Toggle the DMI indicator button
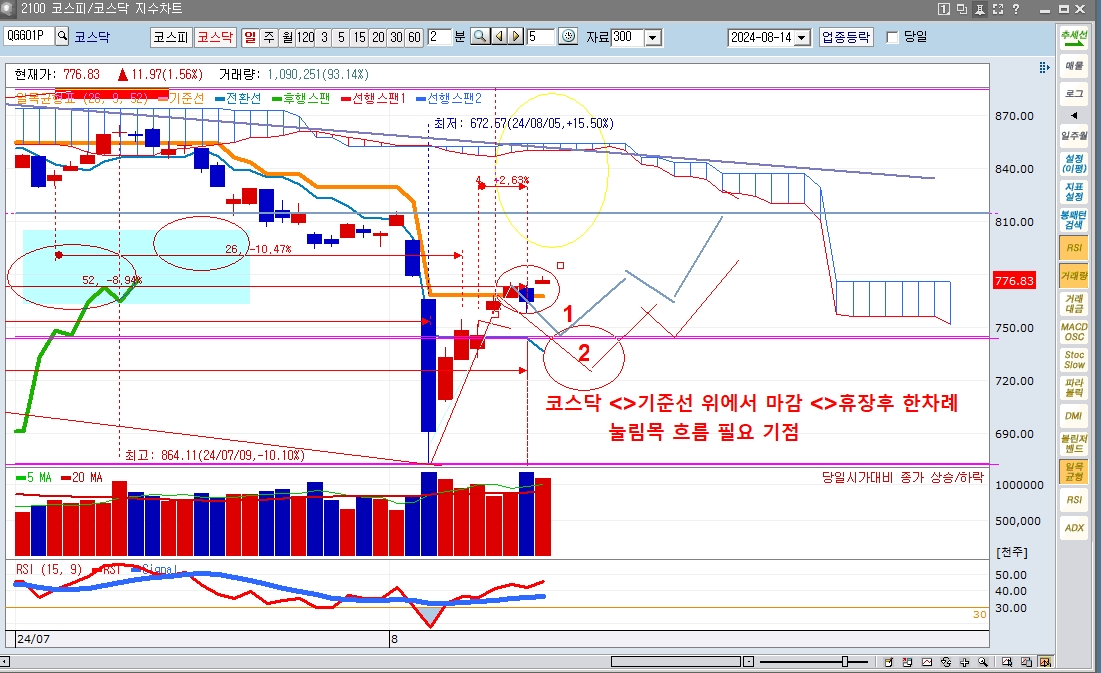This screenshot has height=673, width=1101. pos(1074,416)
